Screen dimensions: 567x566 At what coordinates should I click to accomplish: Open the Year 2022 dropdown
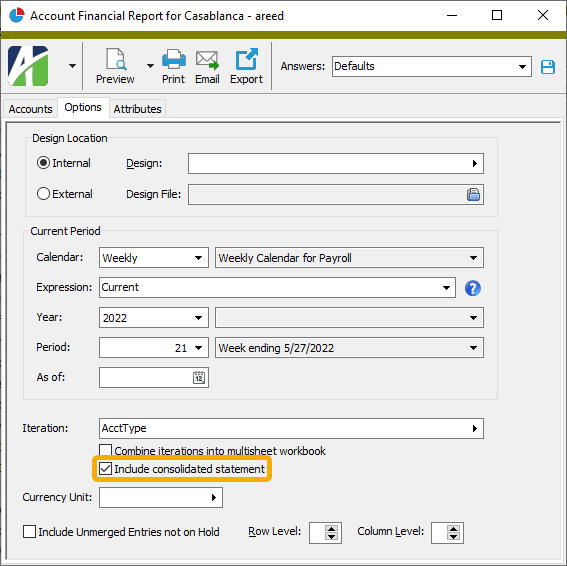tap(154, 318)
